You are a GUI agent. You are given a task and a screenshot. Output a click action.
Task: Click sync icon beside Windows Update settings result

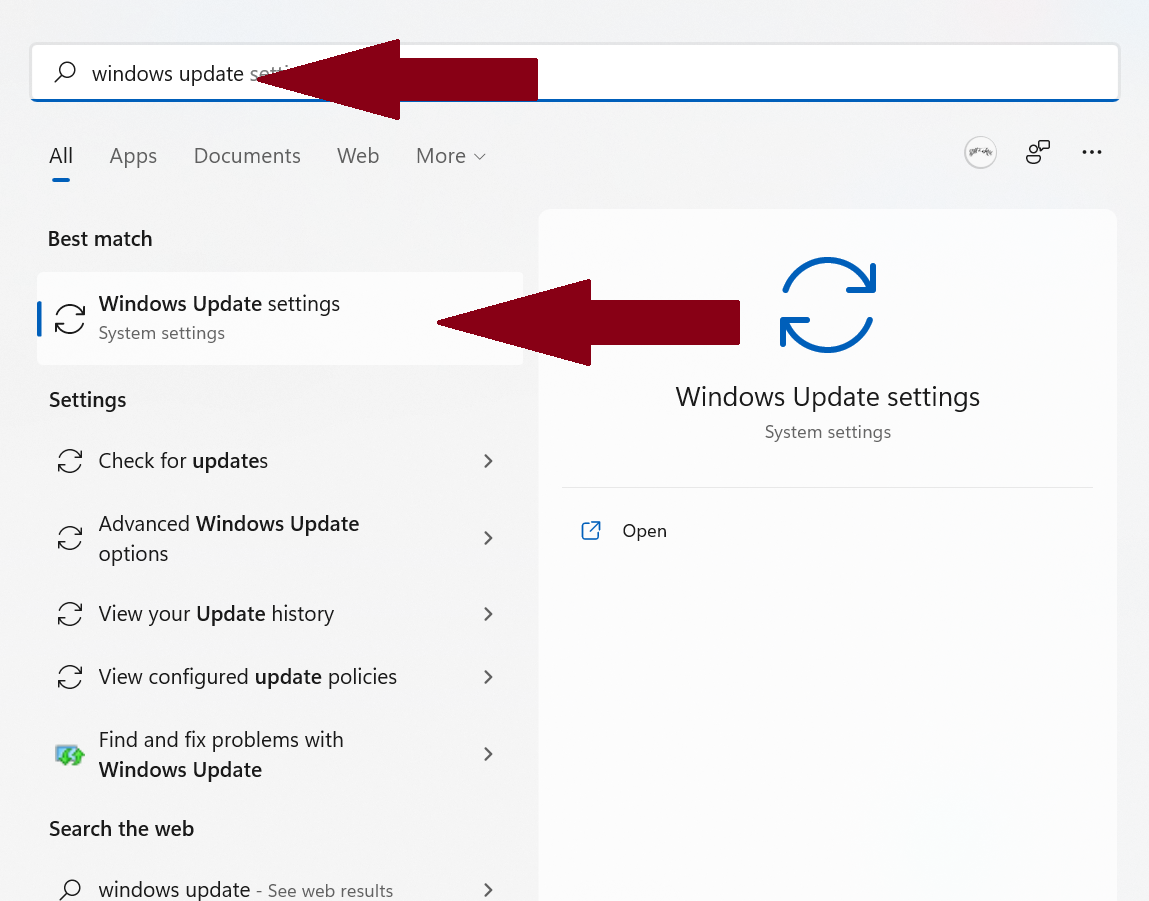coord(70,319)
